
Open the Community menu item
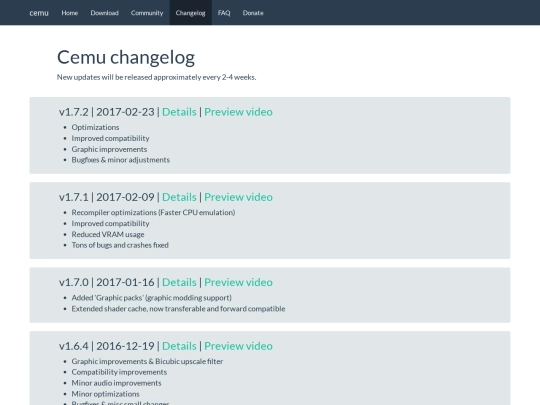(x=147, y=13)
